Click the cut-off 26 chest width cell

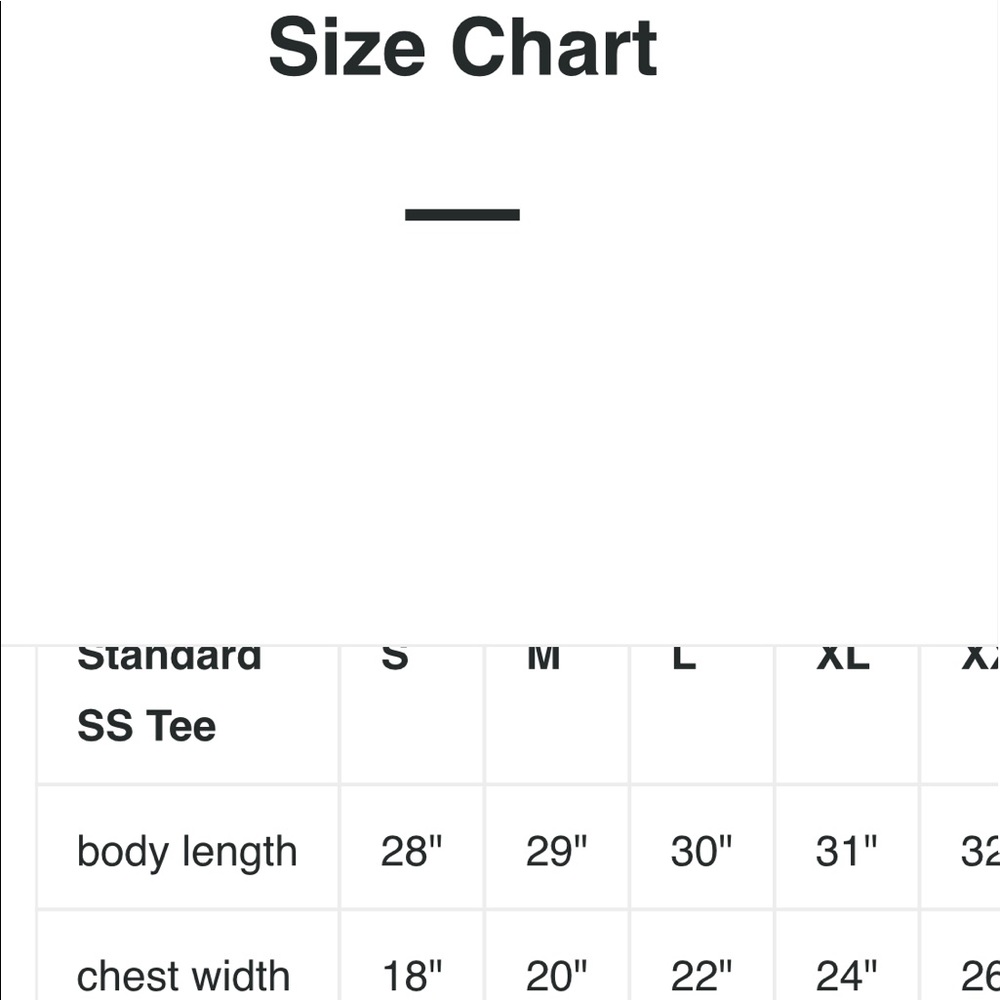coord(960,956)
